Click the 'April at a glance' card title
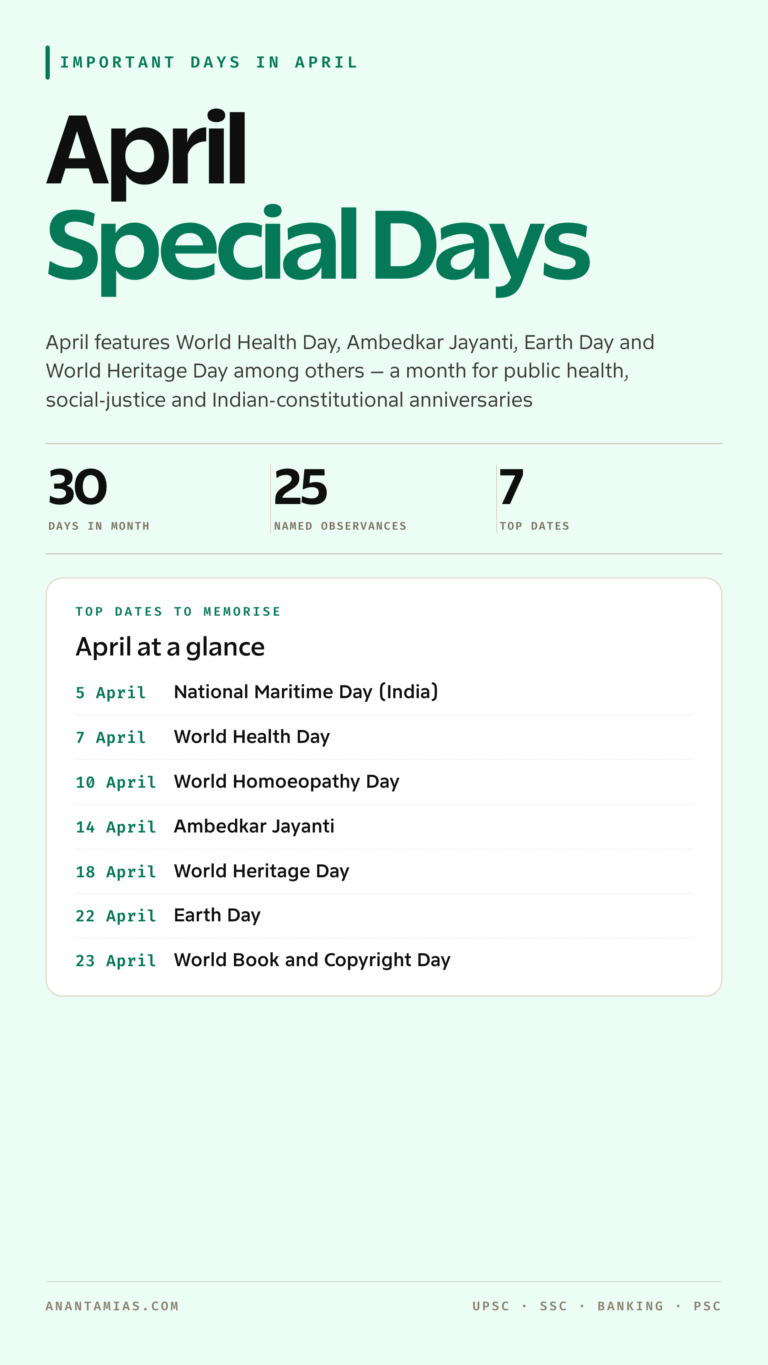Screen dimensions: 768x1365 (170, 647)
